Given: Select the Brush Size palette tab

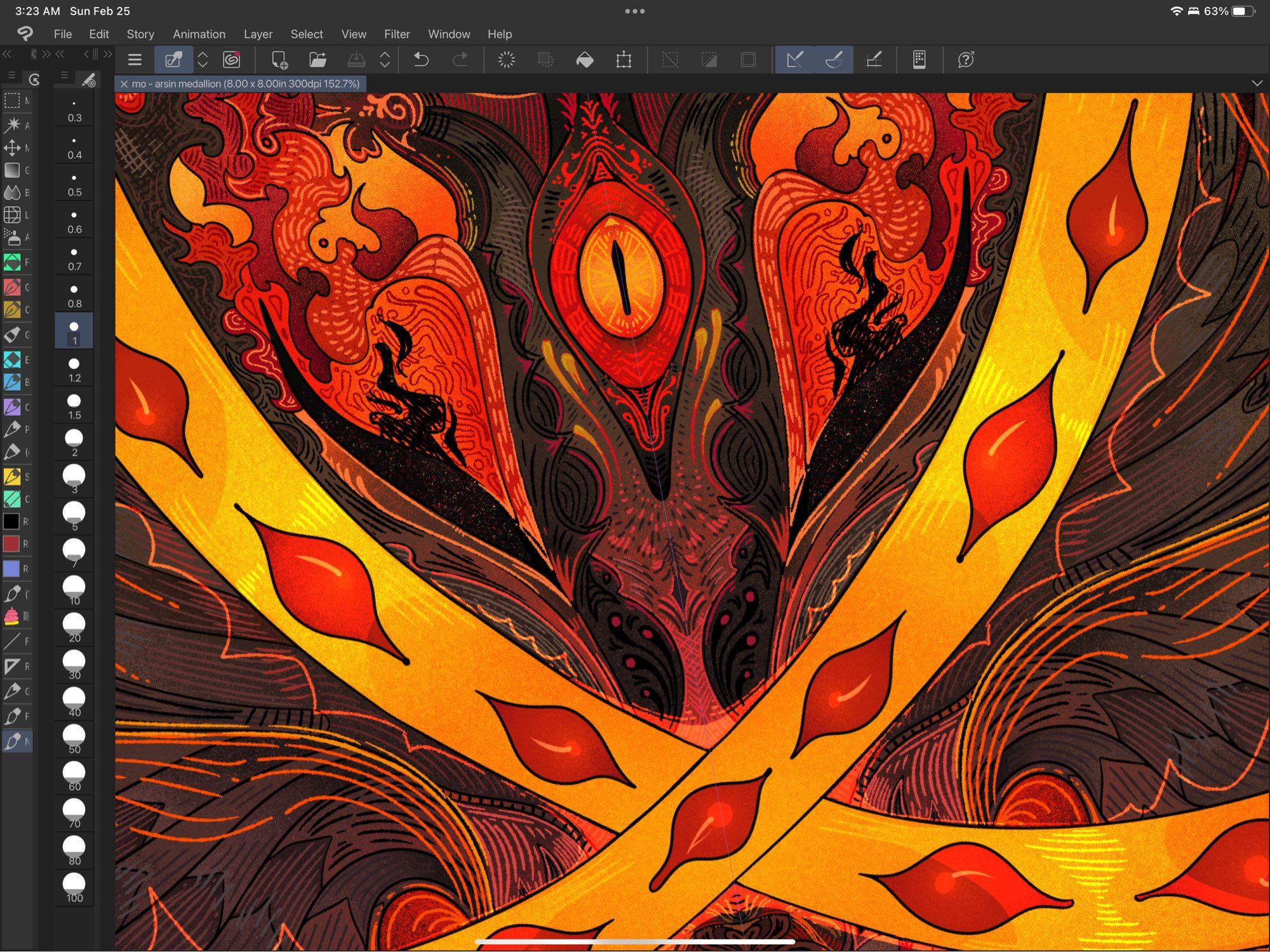Looking at the screenshot, I should click(88, 80).
